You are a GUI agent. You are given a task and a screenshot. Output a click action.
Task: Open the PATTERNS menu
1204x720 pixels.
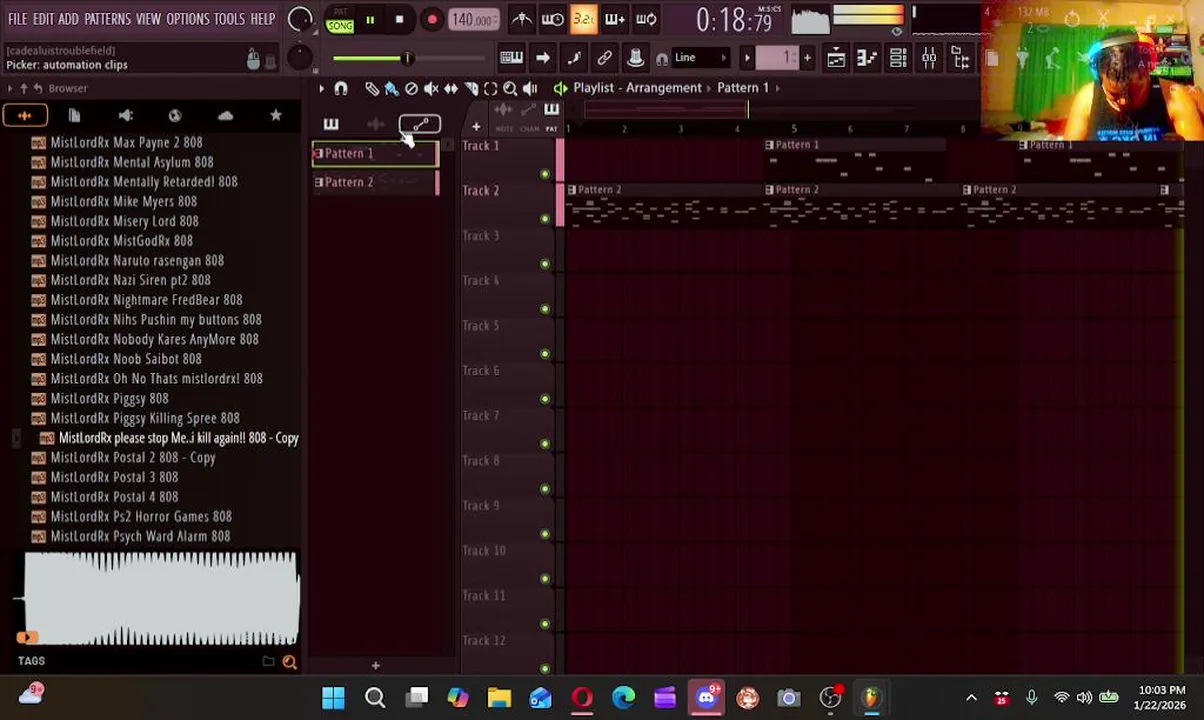107,19
